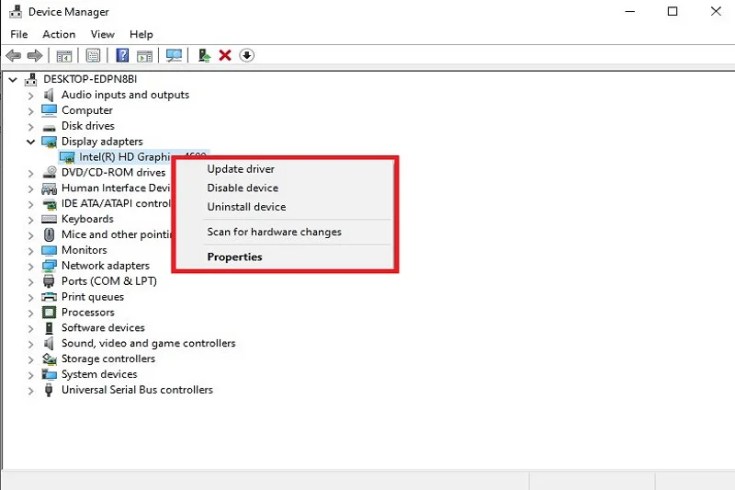Image resolution: width=735 pixels, height=490 pixels.
Task: Click the Network adapters icon
Action: (x=49, y=266)
